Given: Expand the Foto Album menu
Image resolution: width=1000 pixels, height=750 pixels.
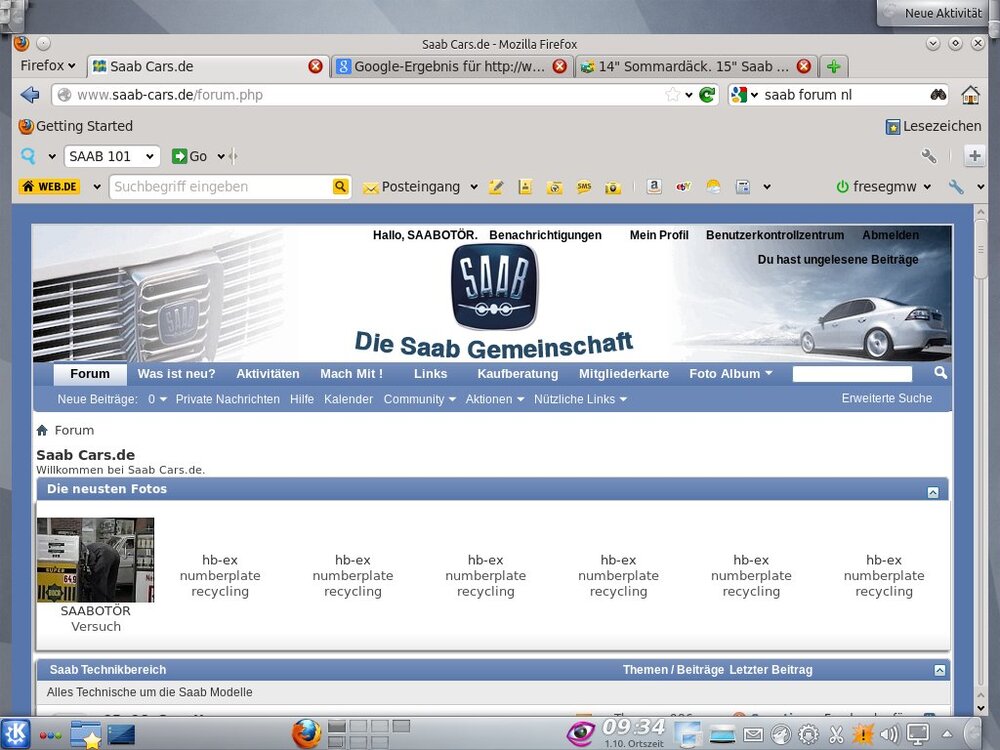Looking at the screenshot, I should point(730,374).
